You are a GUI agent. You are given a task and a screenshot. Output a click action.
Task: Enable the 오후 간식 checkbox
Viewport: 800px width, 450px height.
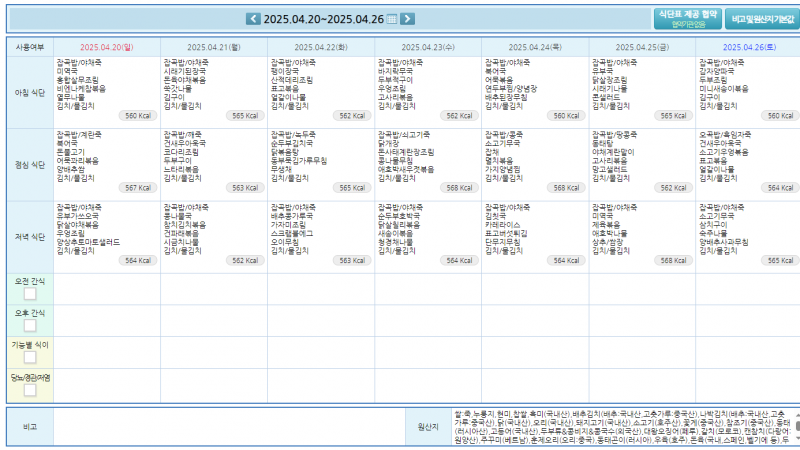point(30,326)
